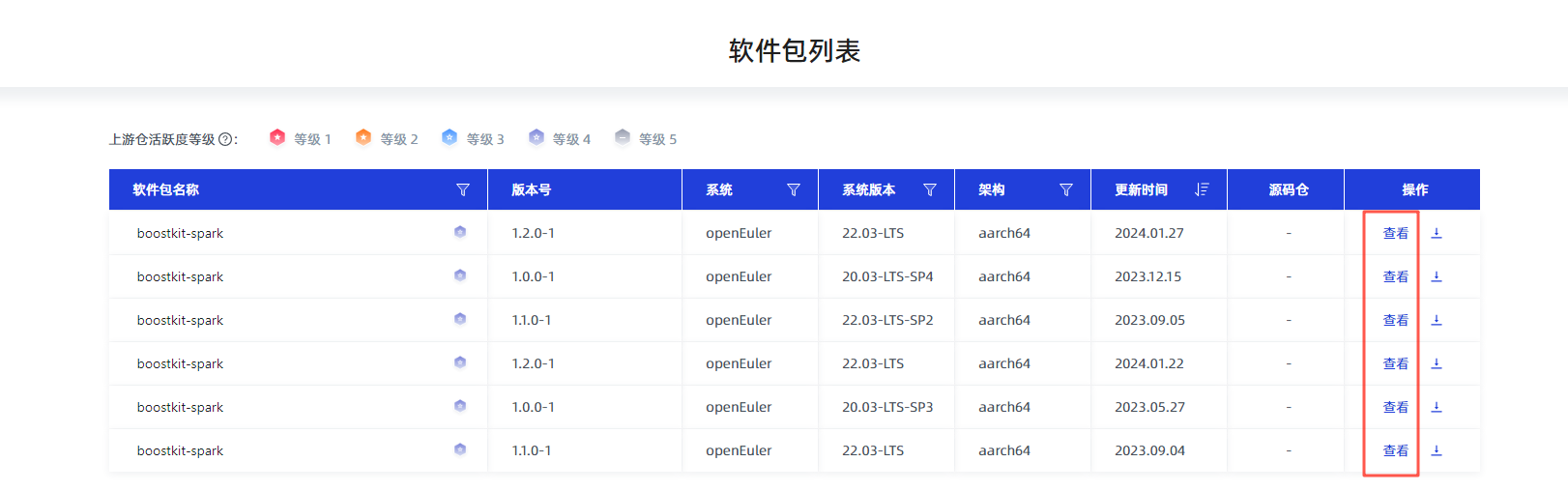Click aarch64 in the 2023.09.04 row
Screen dimensions: 1568x491
pos(1004,450)
